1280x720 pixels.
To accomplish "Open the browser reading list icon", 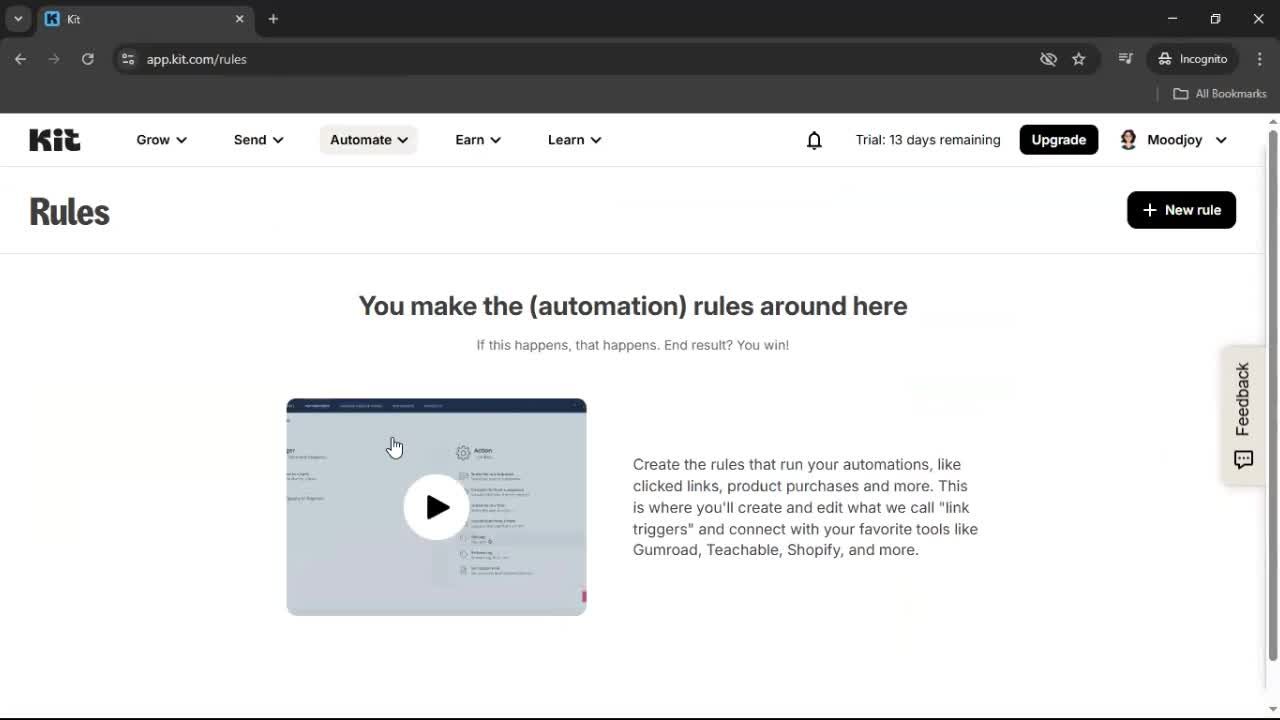I will click(x=1125, y=59).
